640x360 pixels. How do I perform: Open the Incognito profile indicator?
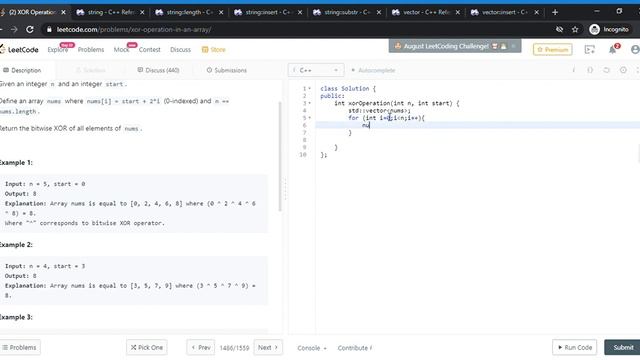pyautogui.click(x=609, y=29)
